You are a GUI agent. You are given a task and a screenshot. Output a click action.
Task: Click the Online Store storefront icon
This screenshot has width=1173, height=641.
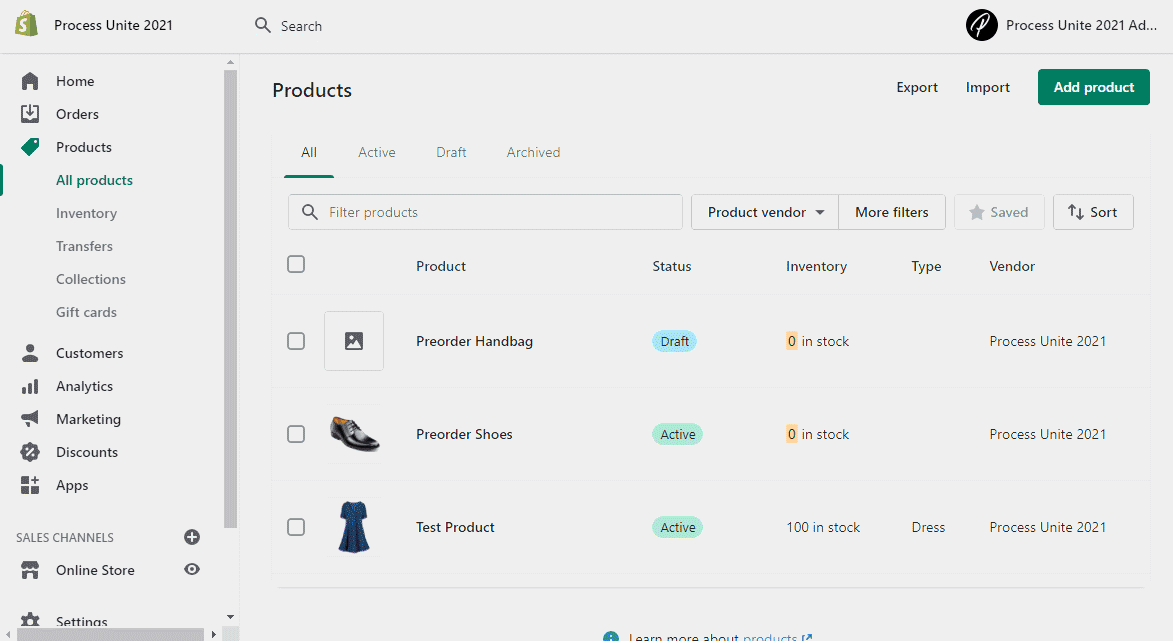(30, 570)
